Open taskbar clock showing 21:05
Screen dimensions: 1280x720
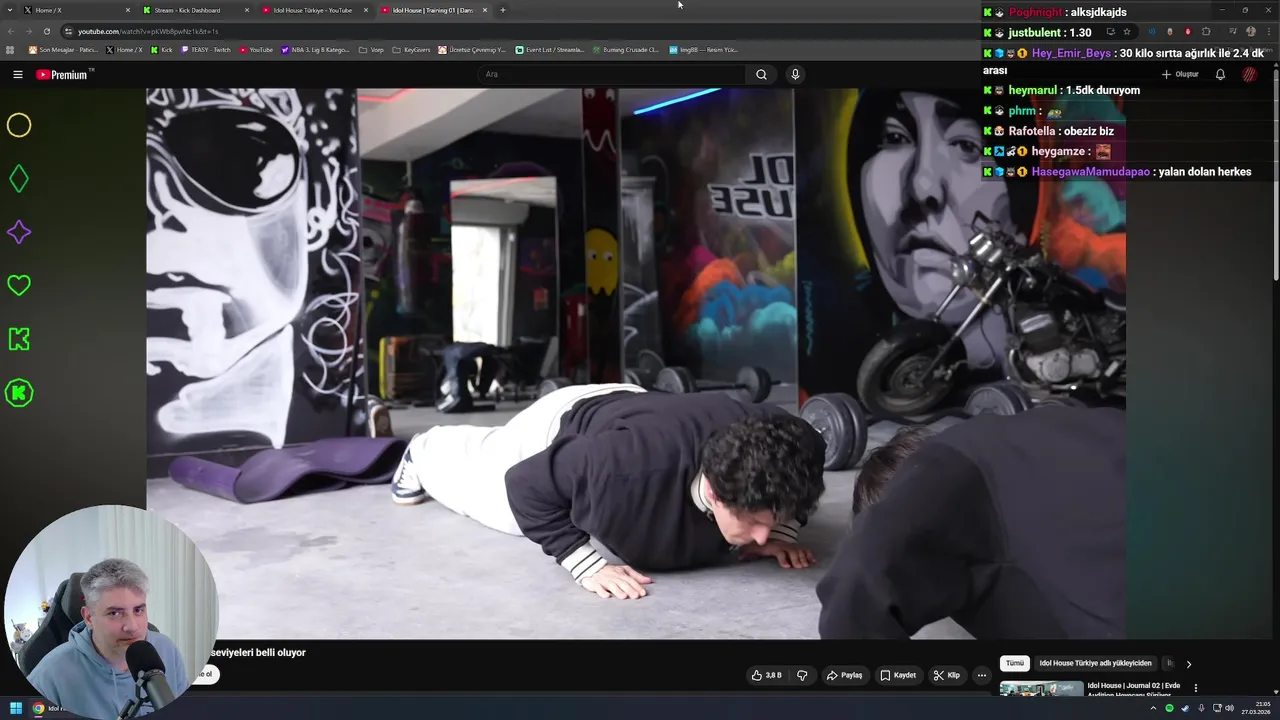click(1257, 708)
